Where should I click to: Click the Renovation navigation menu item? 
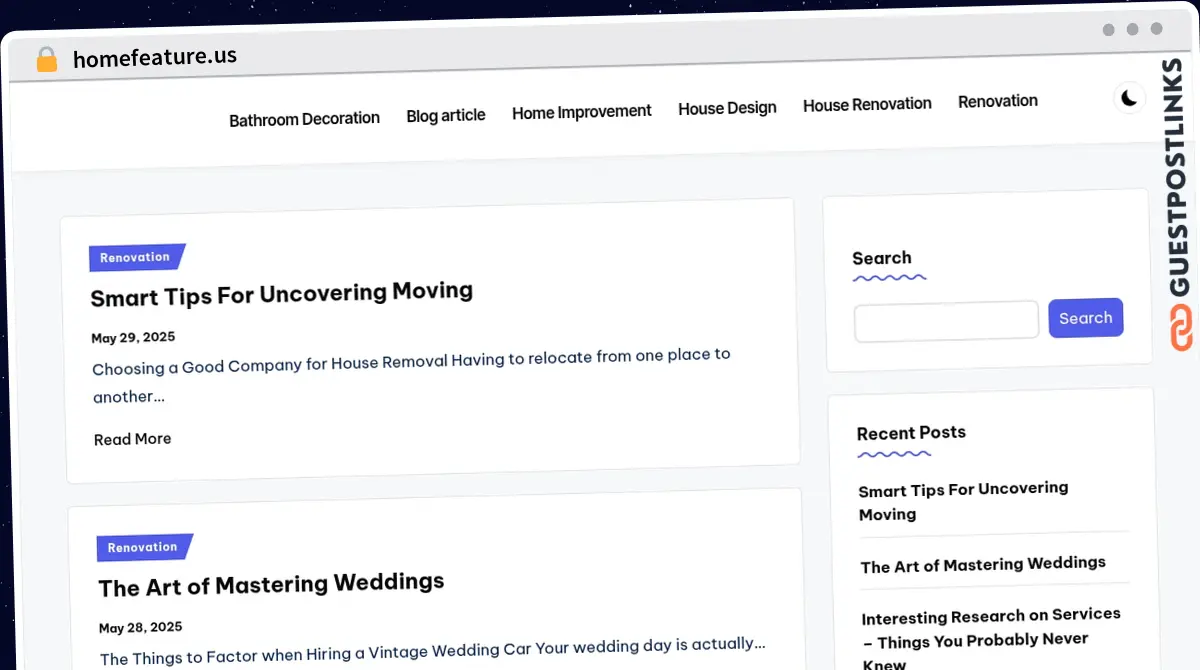pos(997,101)
